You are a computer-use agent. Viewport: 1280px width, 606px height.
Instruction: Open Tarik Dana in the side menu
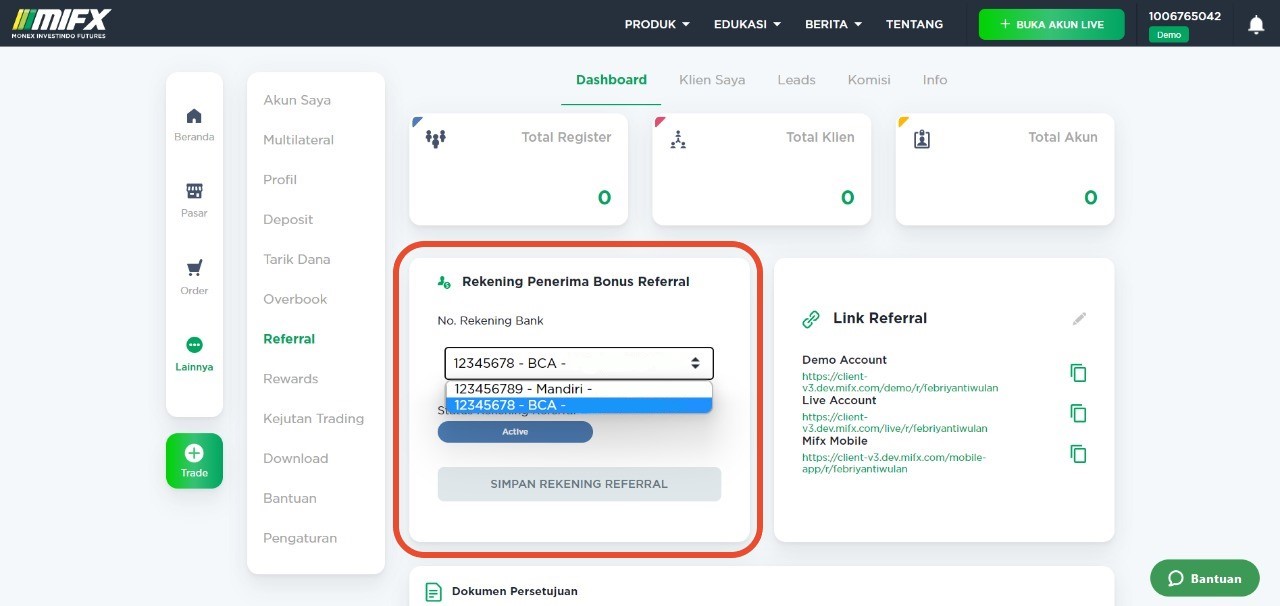[x=296, y=259]
